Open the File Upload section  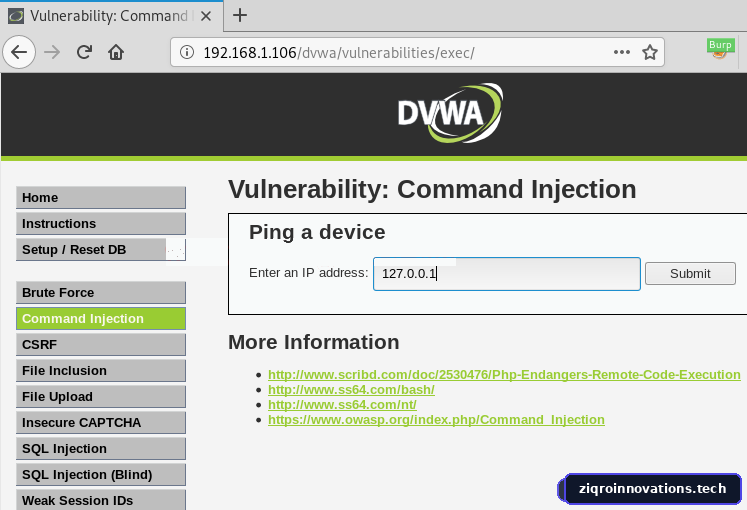101,396
